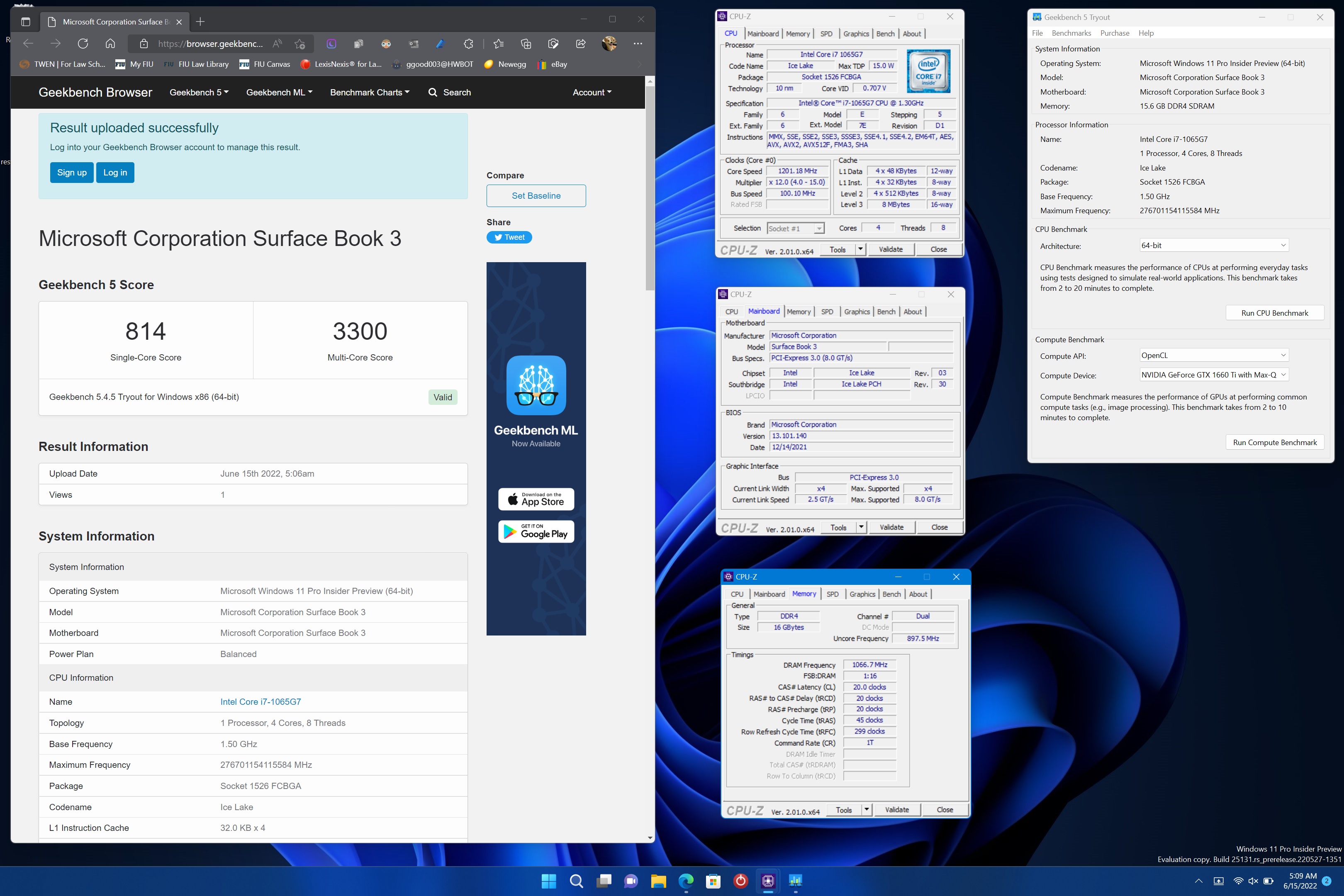Add this page to favorites
1344x896 pixels.
coord(299,44)
